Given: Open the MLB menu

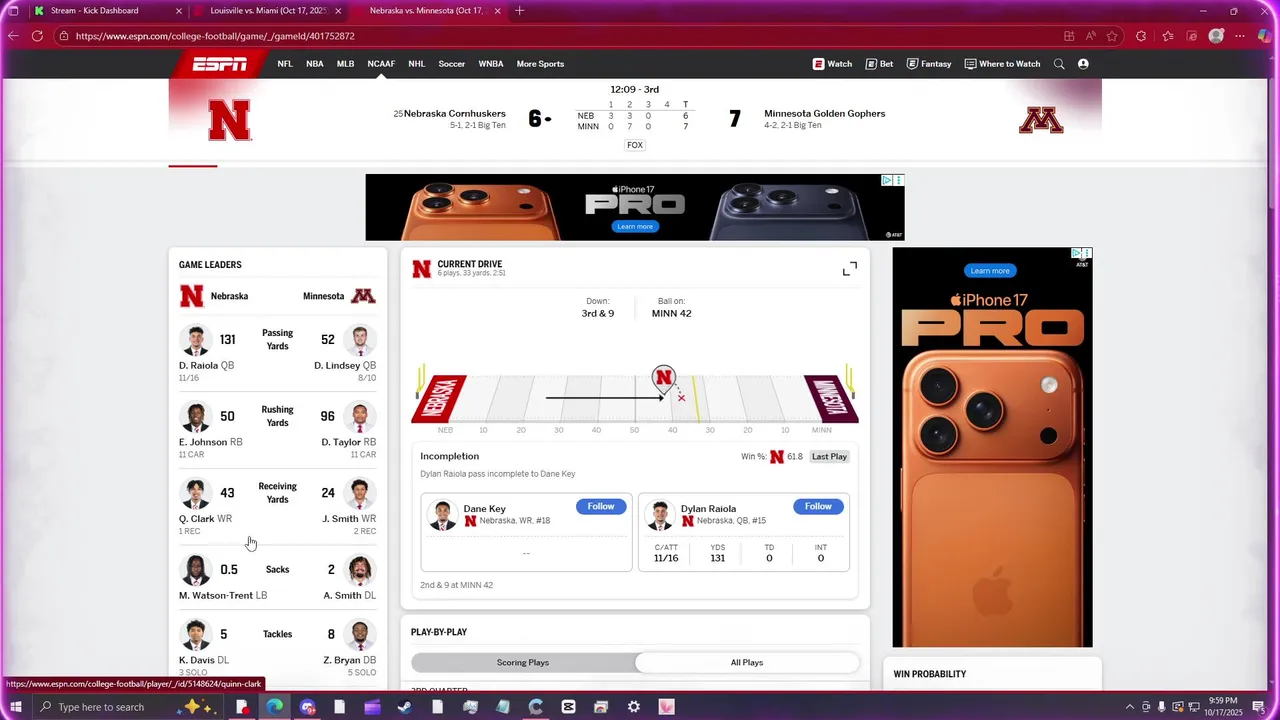Looking at the screenshot, I should coord(345,64).
